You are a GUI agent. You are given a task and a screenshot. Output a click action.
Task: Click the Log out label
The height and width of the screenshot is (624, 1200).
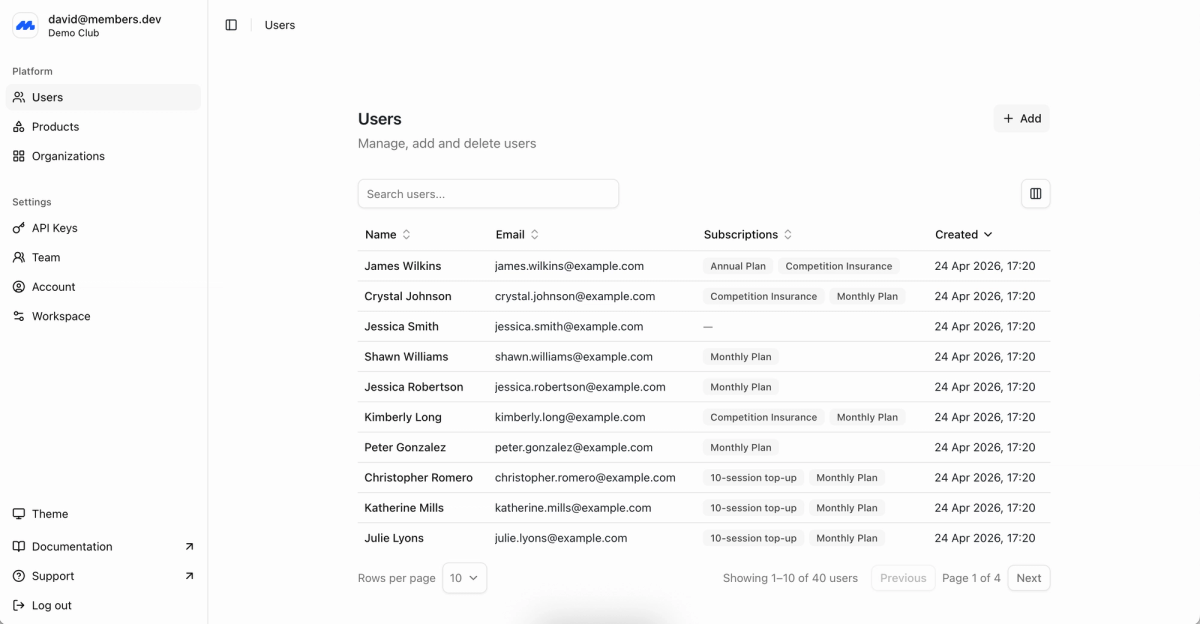tap(52, 605)
